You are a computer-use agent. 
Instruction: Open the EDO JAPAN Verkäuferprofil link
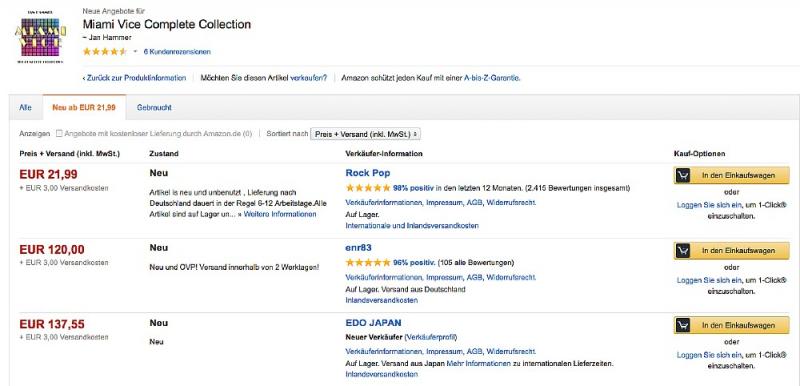[x=431, y=337]
